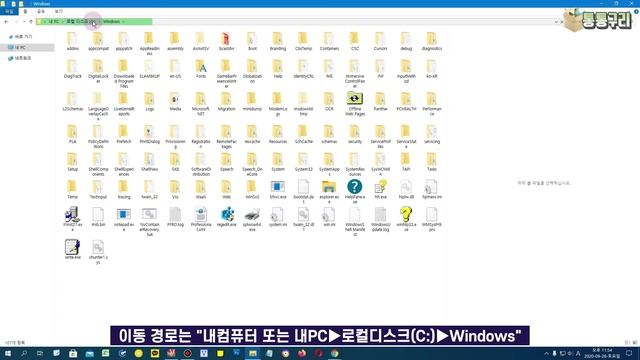Select the system.ini file
This screenshot has height=360, width=640.
click(x=278, y=217)
